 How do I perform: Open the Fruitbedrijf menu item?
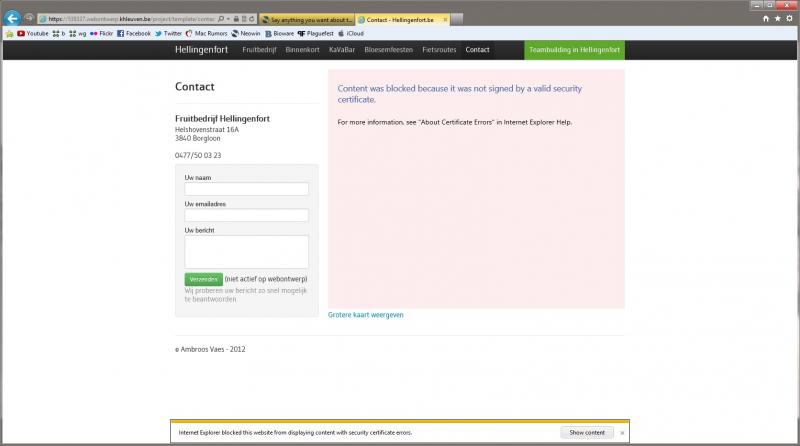click(259, 50)
